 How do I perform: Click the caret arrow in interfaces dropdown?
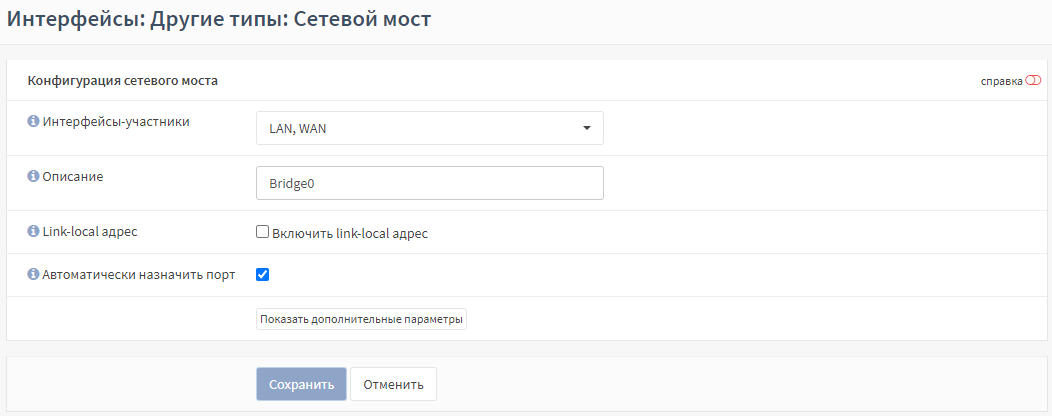tap(586, 128)
